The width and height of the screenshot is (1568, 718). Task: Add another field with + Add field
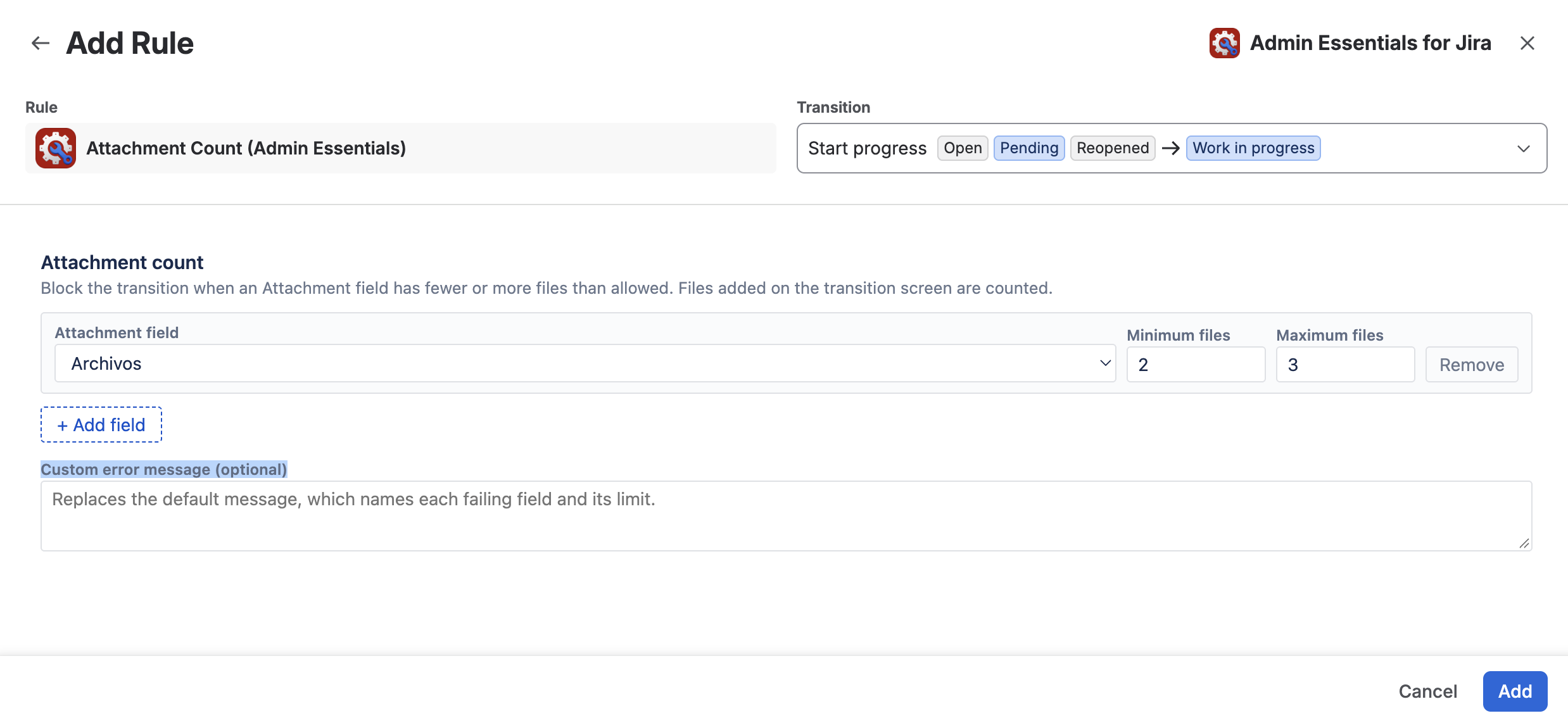[x=101, y=425]
